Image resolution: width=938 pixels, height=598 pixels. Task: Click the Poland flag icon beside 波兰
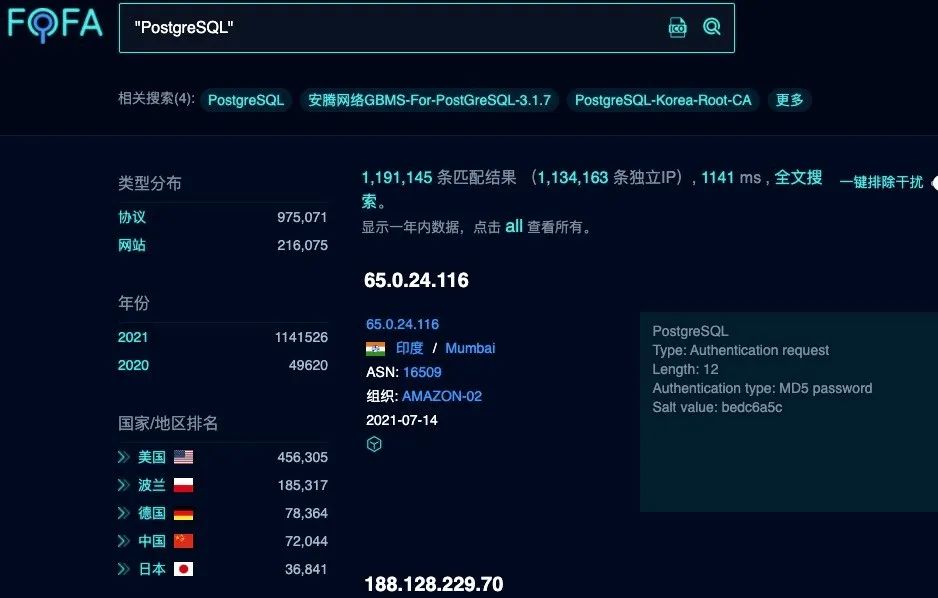[182, 485]
